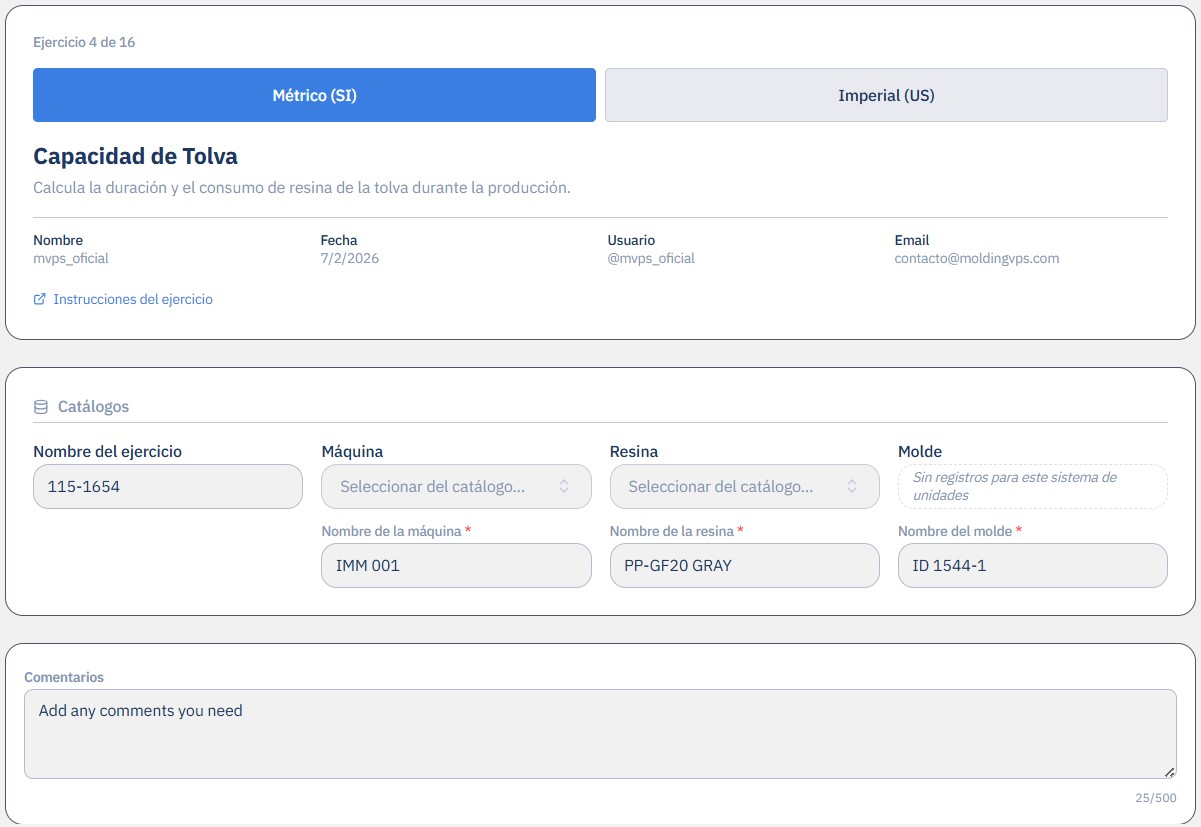Click the date 7/2/2026
The image size is (1201, 827).
point(349,258)
